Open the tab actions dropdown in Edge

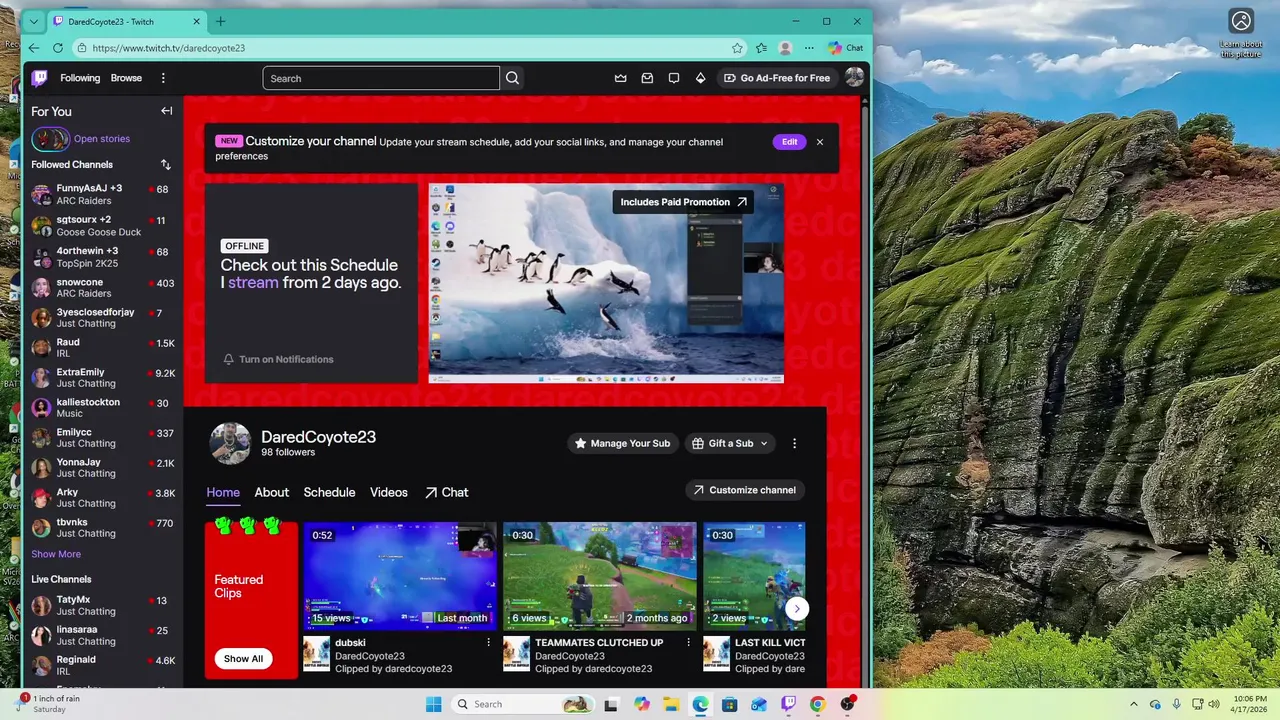pos(34,21)
